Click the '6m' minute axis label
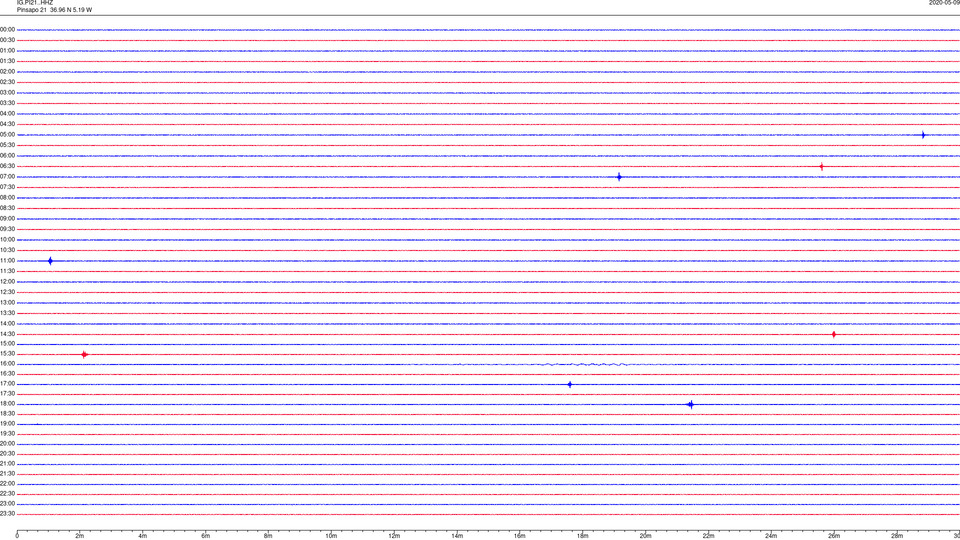The height and width of the screenshot is (540, 960). coord(206,536)
